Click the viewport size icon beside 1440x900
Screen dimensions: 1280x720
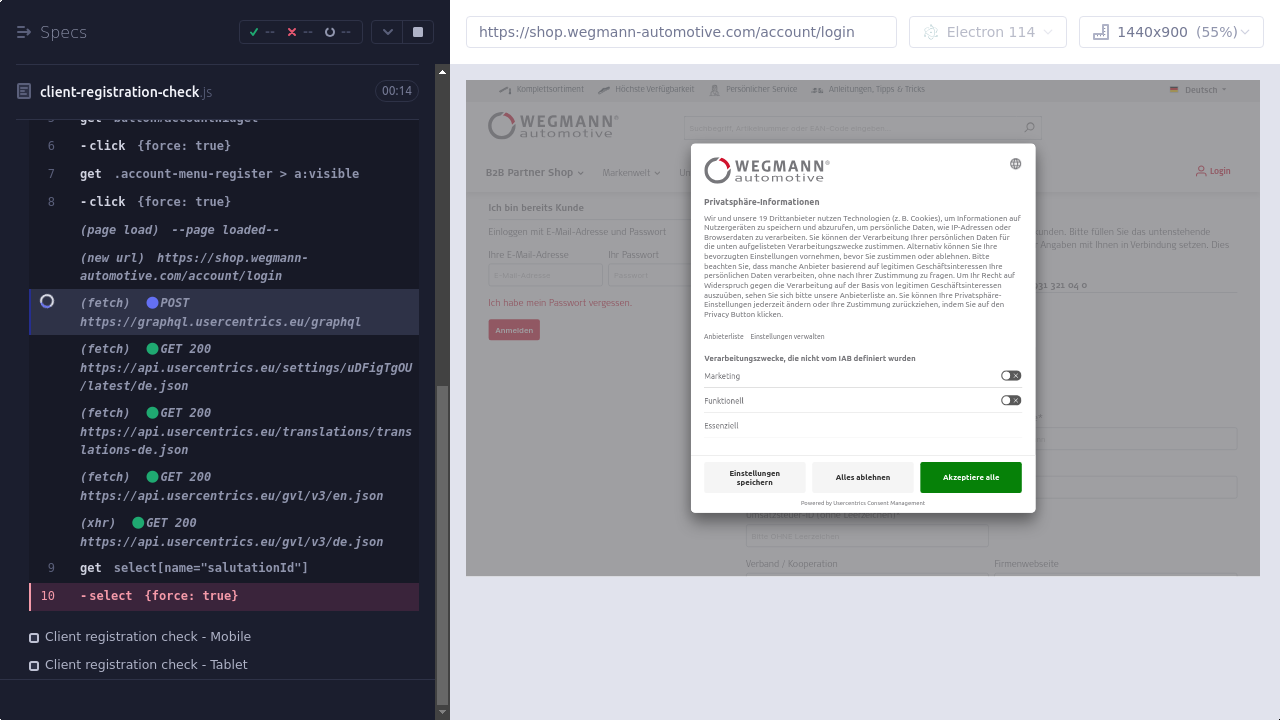click(x=1101, y=32)
